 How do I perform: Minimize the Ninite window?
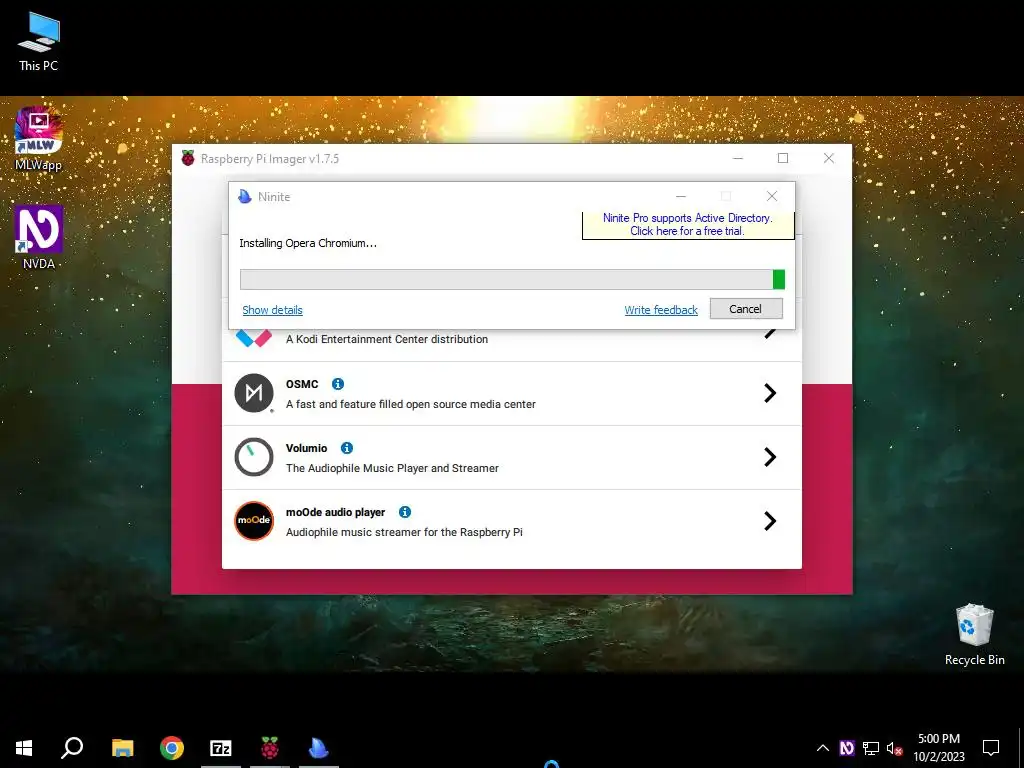coord(680,197)
